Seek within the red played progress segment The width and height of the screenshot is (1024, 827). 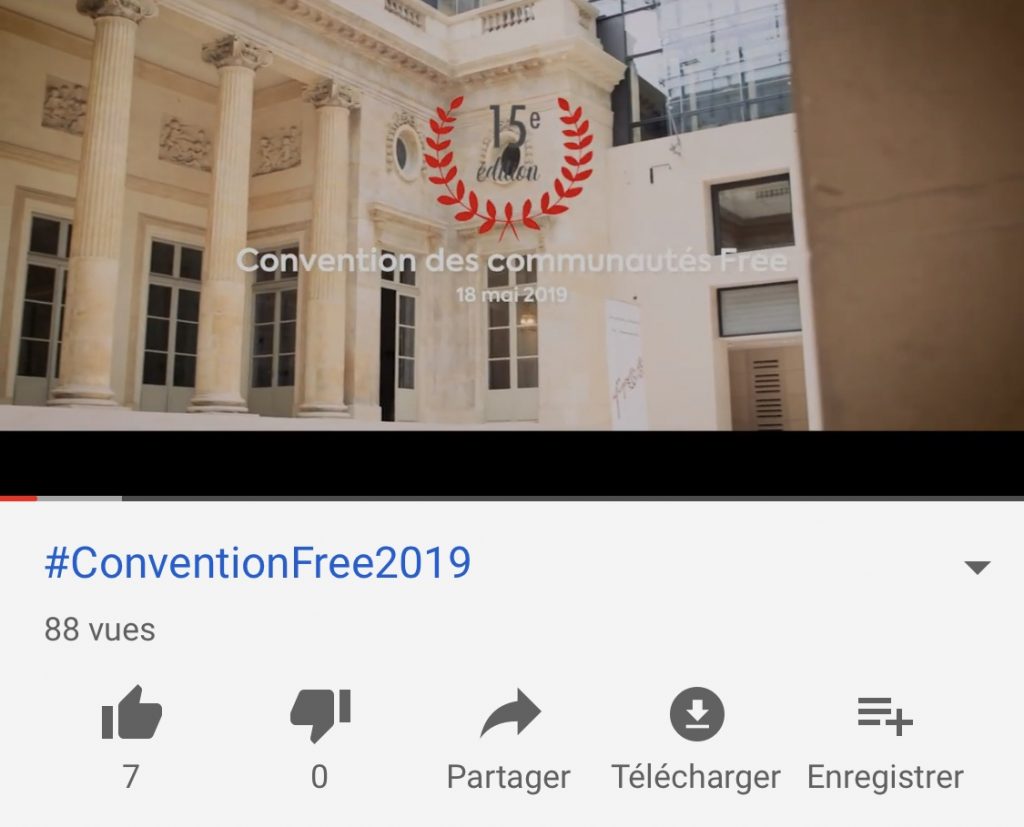click(18, 498)
